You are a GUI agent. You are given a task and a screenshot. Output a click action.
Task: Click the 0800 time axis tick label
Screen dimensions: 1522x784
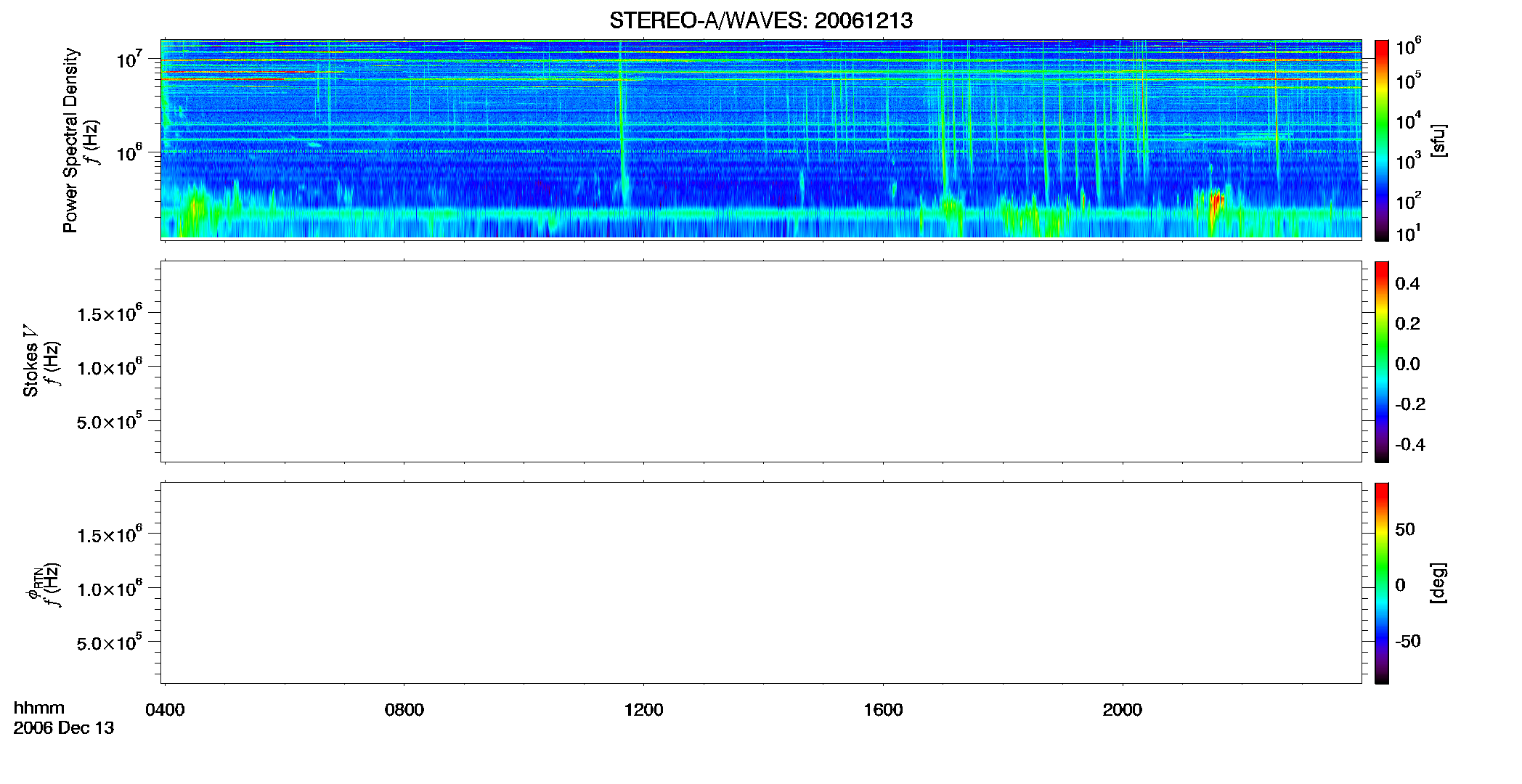coord(404,710)
